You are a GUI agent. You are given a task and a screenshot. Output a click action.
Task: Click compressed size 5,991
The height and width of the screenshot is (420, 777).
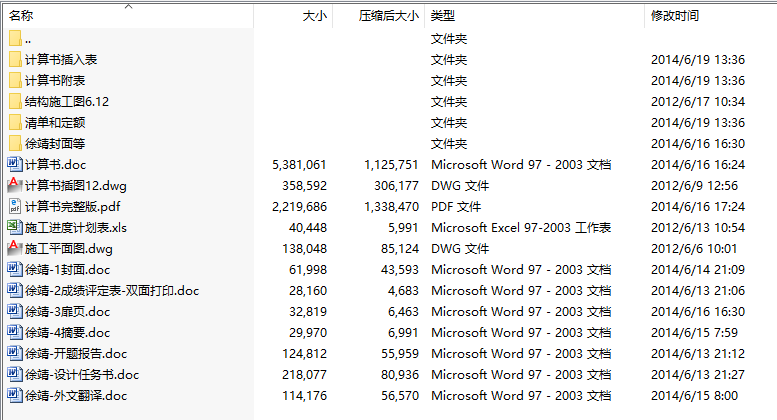403,228
